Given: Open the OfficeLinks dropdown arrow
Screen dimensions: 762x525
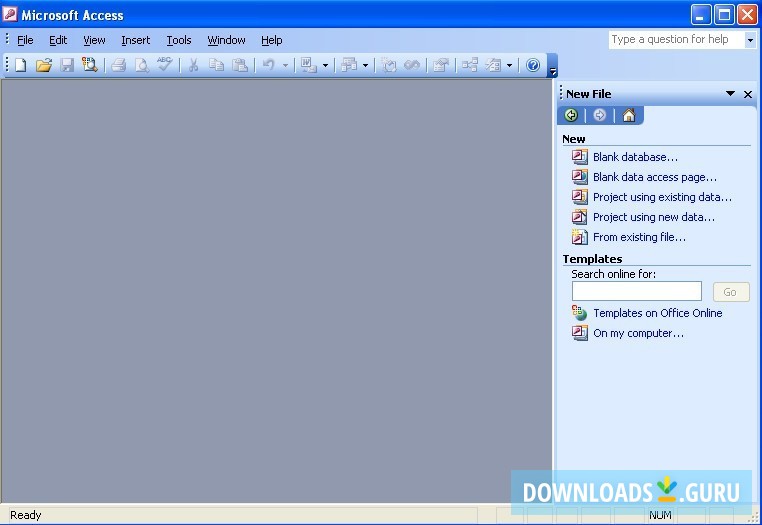Looking at the screenshot, I should point(325,65).
